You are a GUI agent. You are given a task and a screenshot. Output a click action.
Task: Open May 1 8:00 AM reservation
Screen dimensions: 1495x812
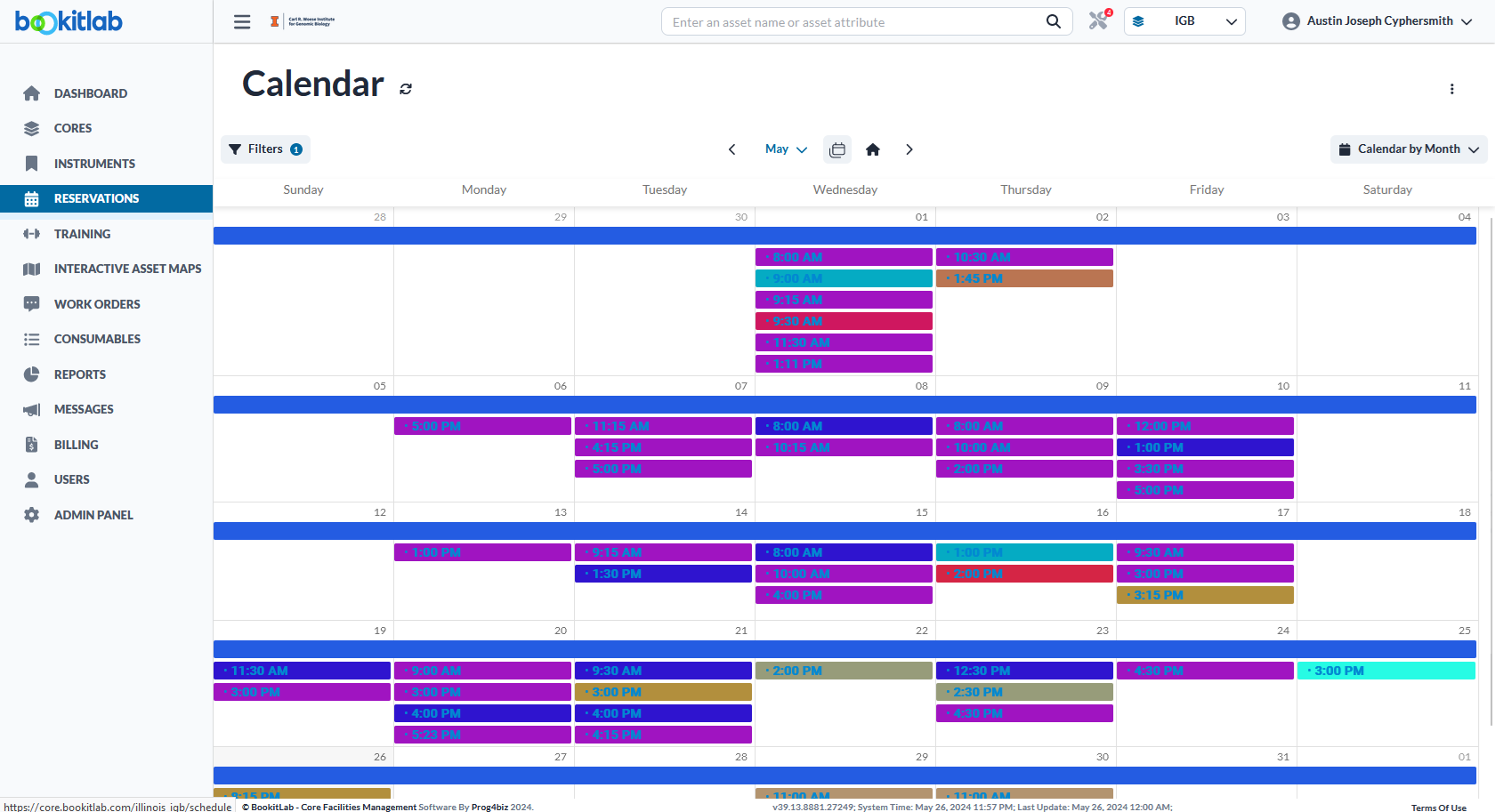pos(844,257)
